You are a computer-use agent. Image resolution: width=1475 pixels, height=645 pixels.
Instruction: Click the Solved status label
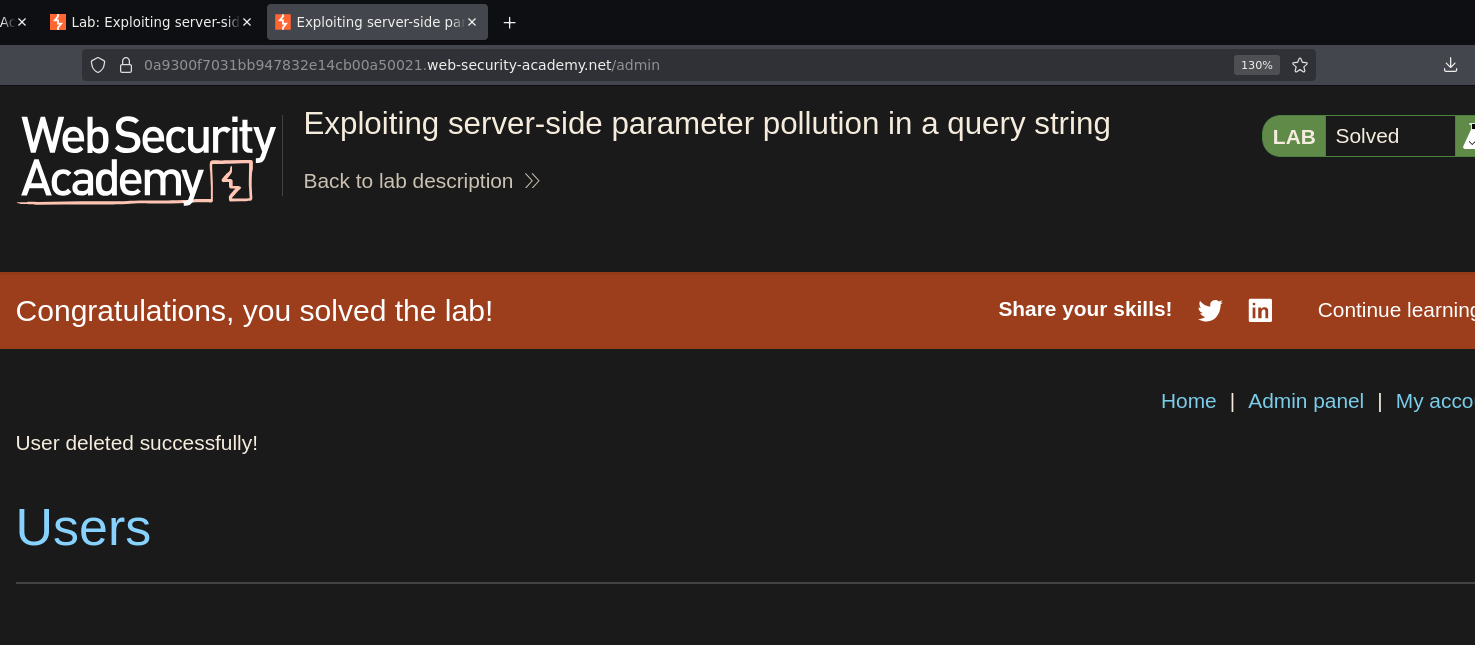tap(1367, 136)
